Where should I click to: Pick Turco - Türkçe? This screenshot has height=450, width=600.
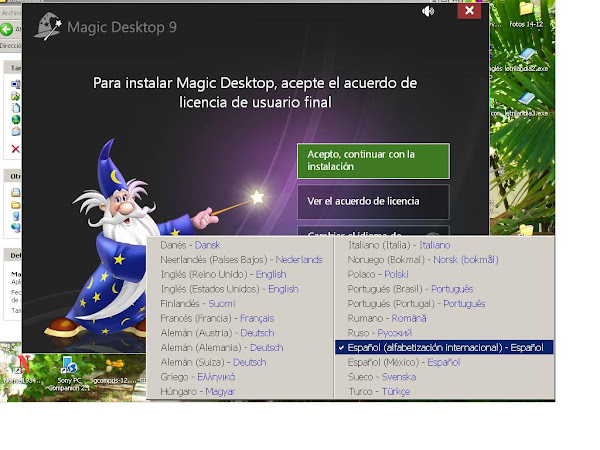[379, 391]
